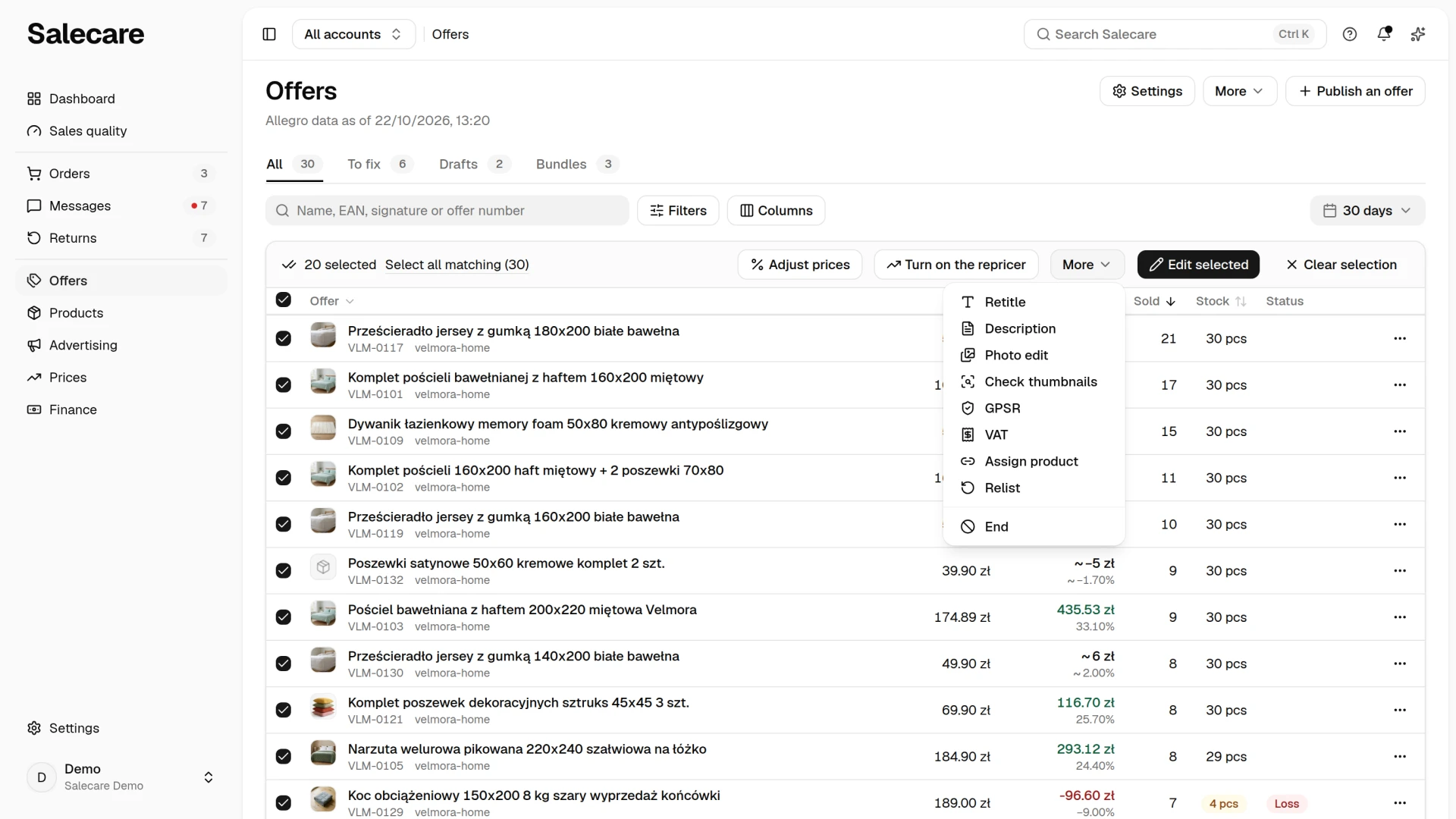The image size is (1456, 819).
Task: Click Edit selected button
Action: (x=1198, y=265)
